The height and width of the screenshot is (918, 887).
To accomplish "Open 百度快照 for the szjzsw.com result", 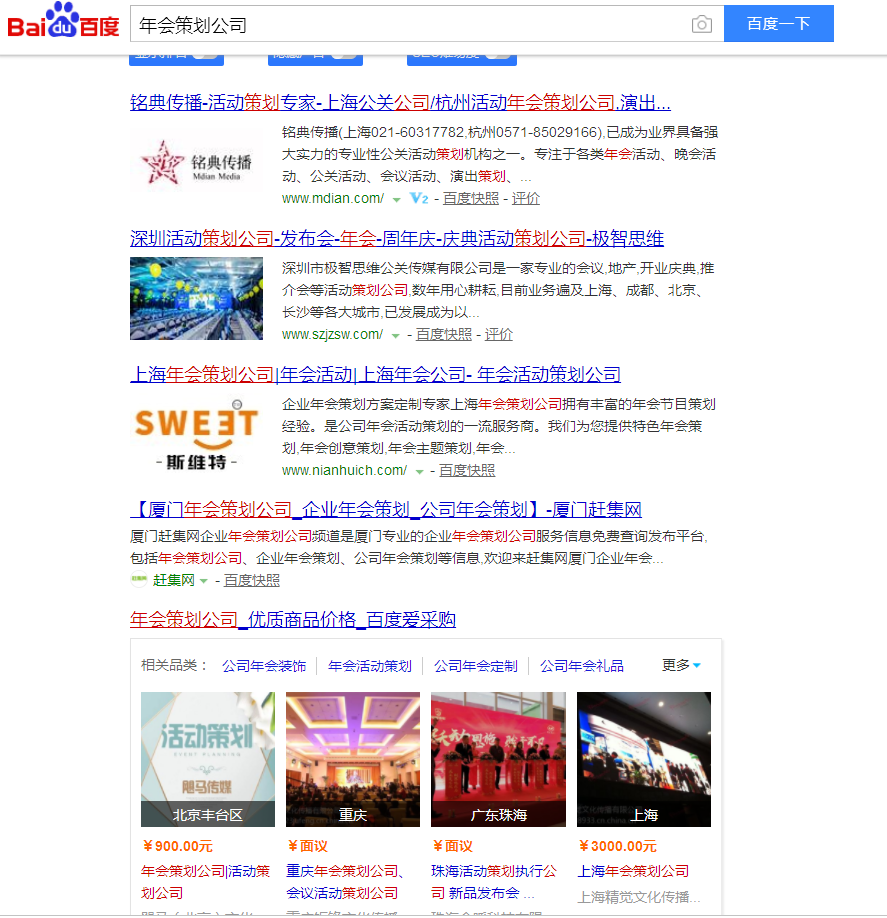I will [444, 334].
